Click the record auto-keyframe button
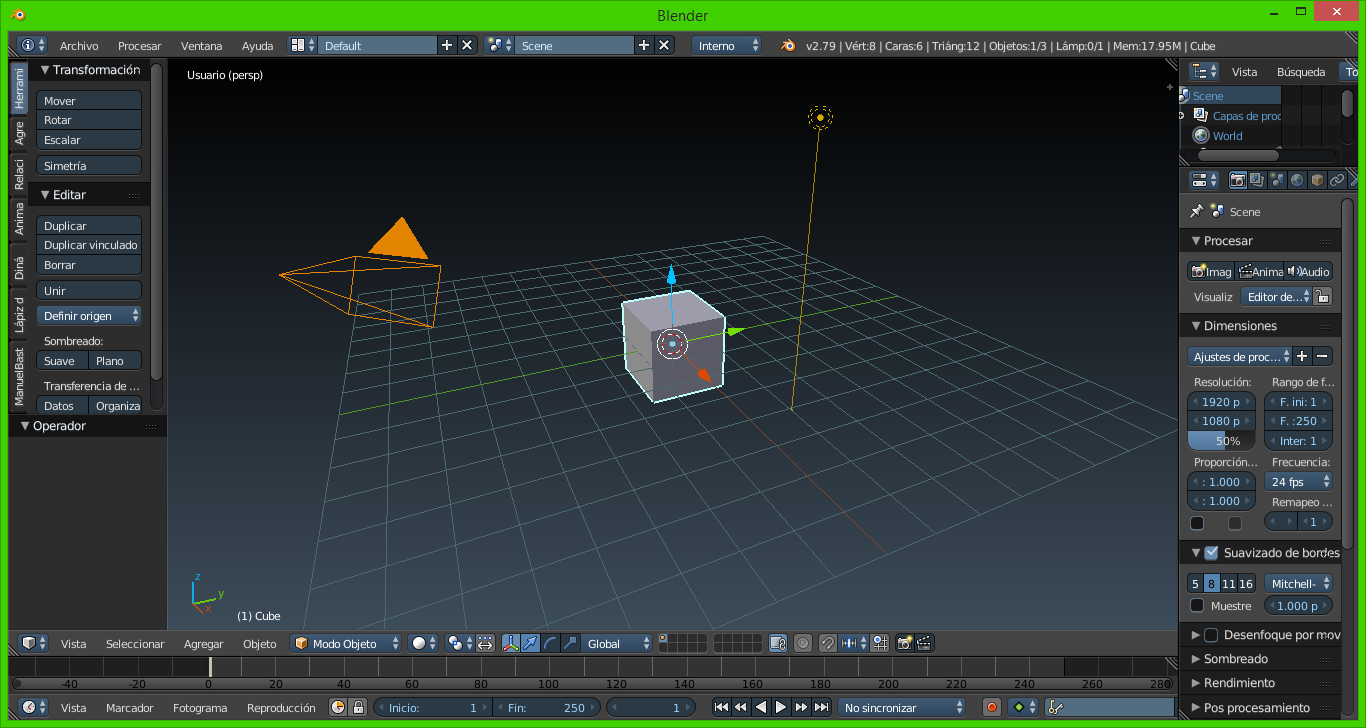 coord(992,707)
